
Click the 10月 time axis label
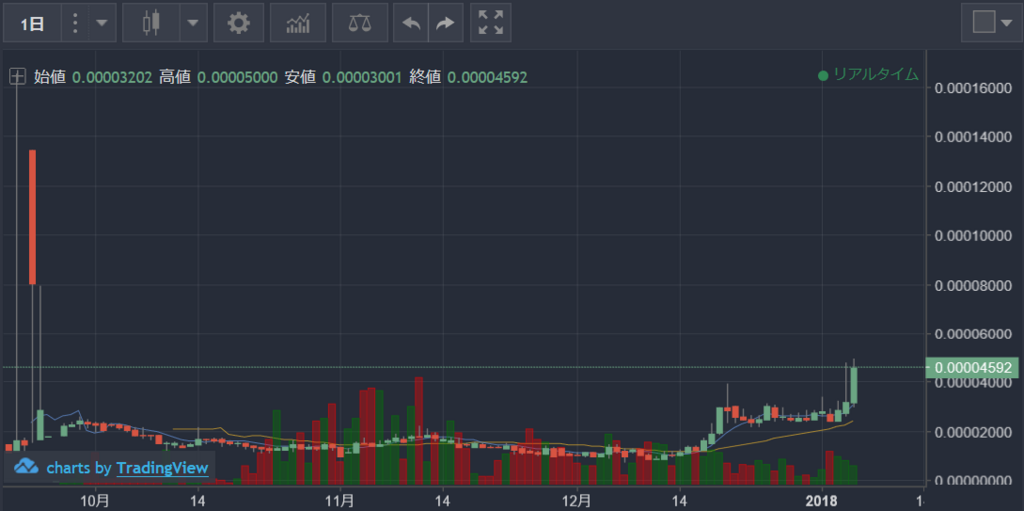(96, 501)
